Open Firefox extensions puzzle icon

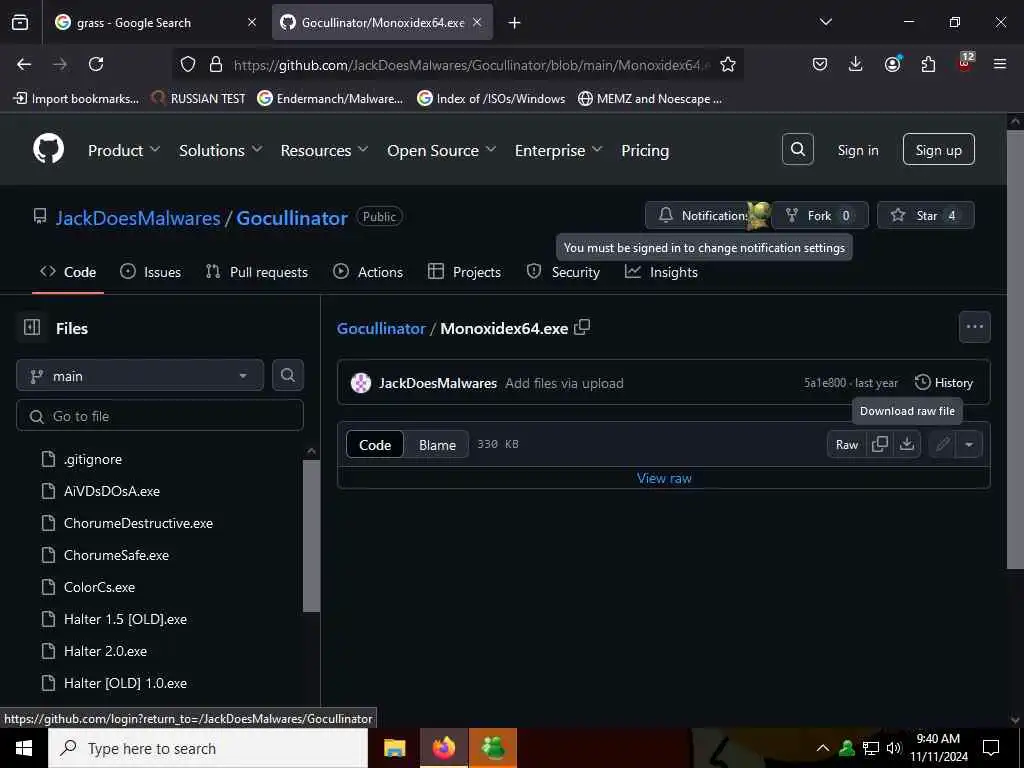(928, 64)
